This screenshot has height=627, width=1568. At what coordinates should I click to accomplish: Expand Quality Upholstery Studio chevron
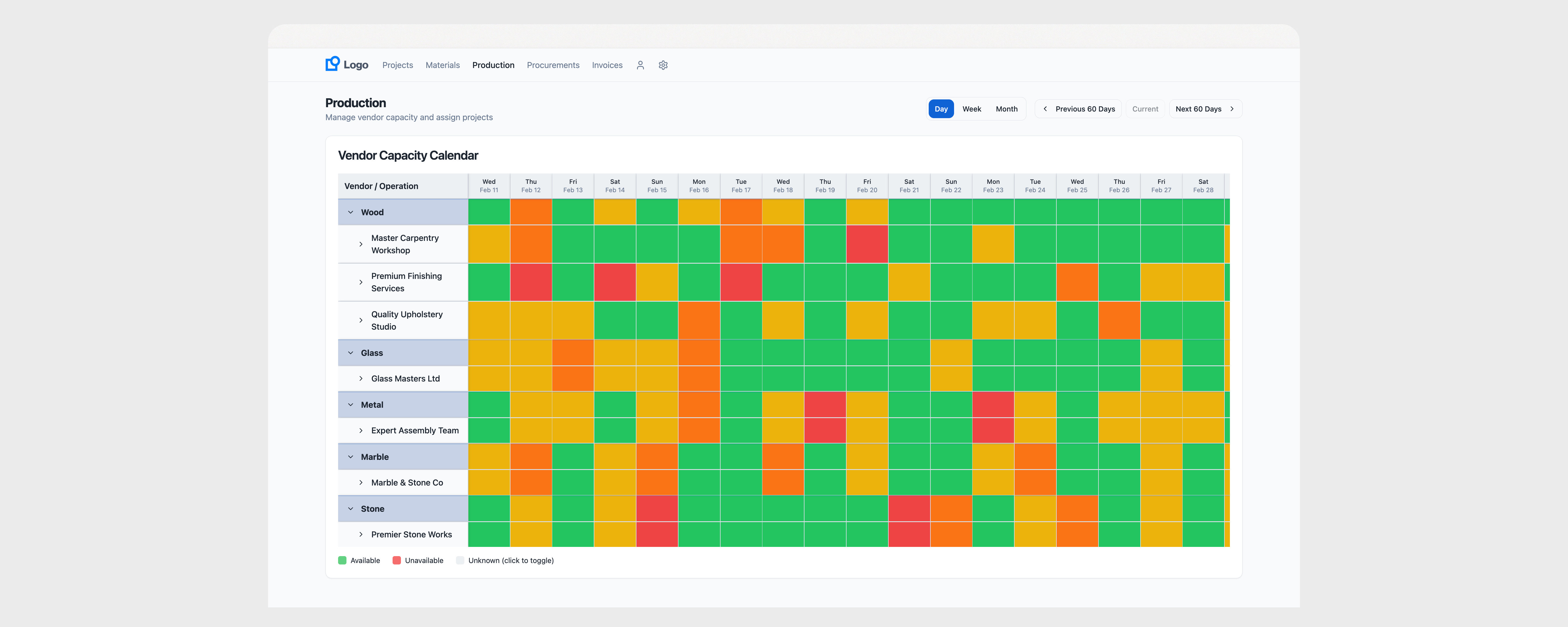[361, 320]
